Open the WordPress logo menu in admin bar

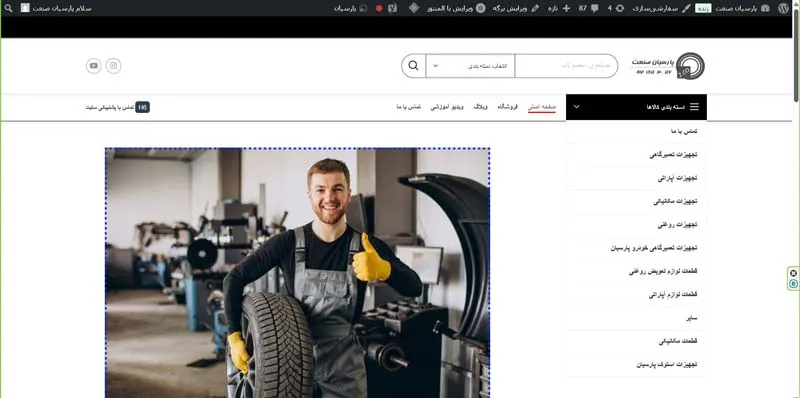click(x=783, y=8)
